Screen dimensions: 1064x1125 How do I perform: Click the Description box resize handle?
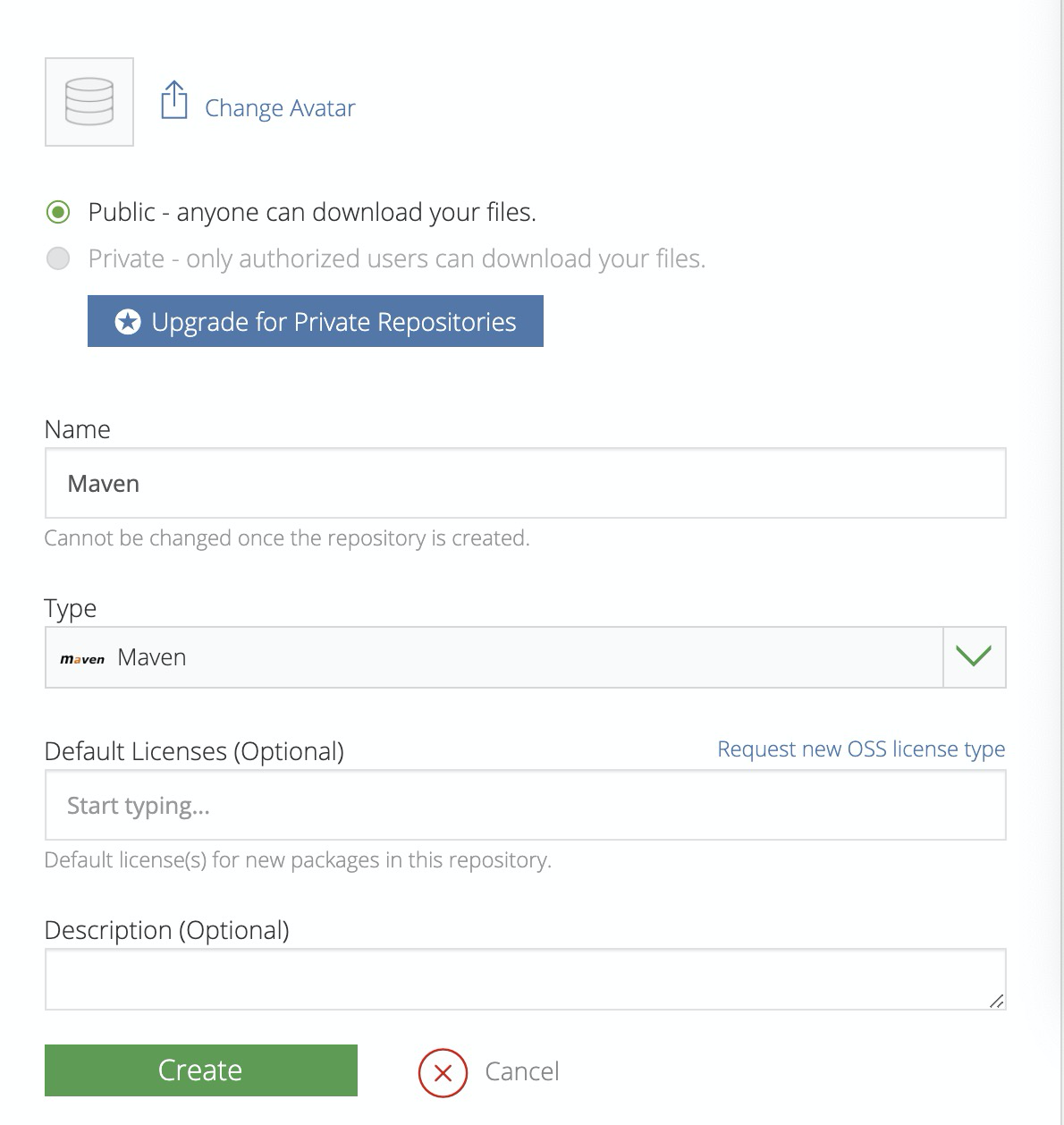pyautogui.click(x=997, y=1002)
